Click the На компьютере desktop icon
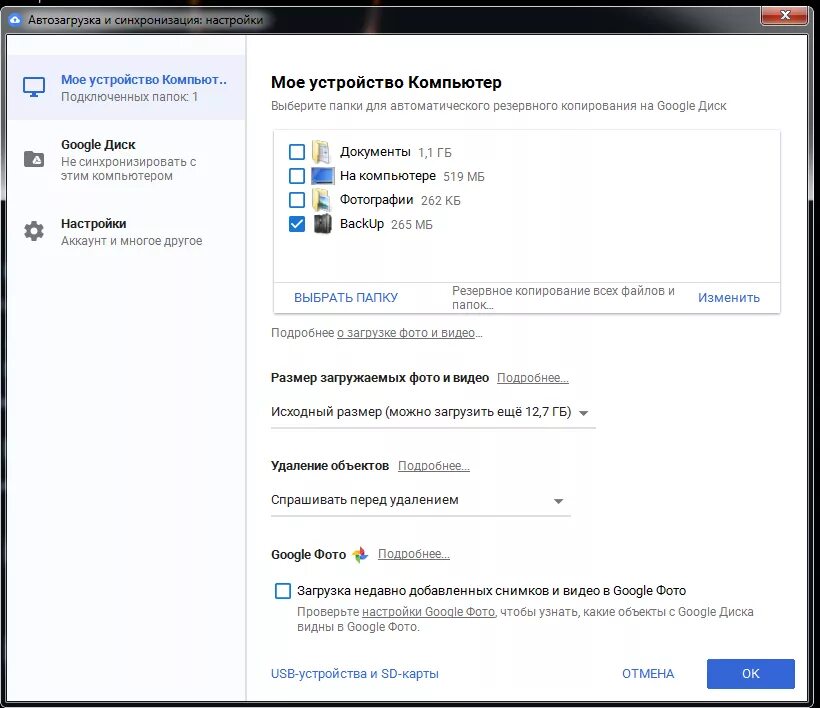 322,176
